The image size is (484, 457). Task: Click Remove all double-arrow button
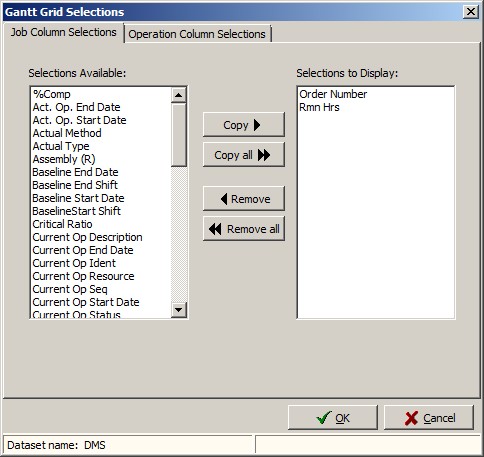[244, 229]
